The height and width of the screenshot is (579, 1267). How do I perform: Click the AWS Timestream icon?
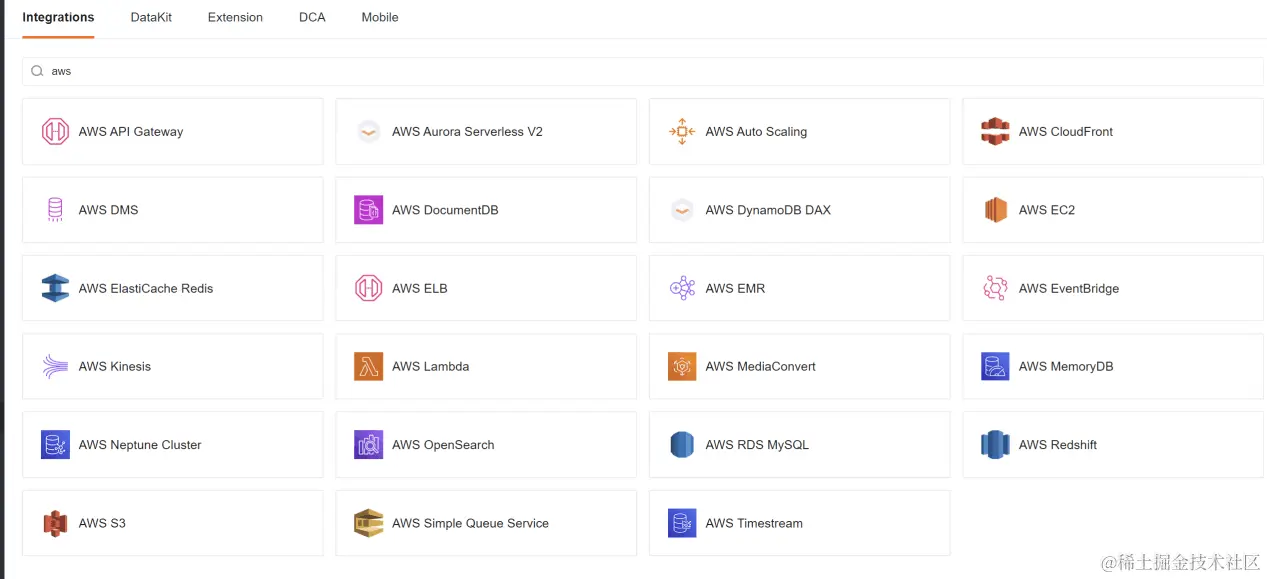pos(682,523)
